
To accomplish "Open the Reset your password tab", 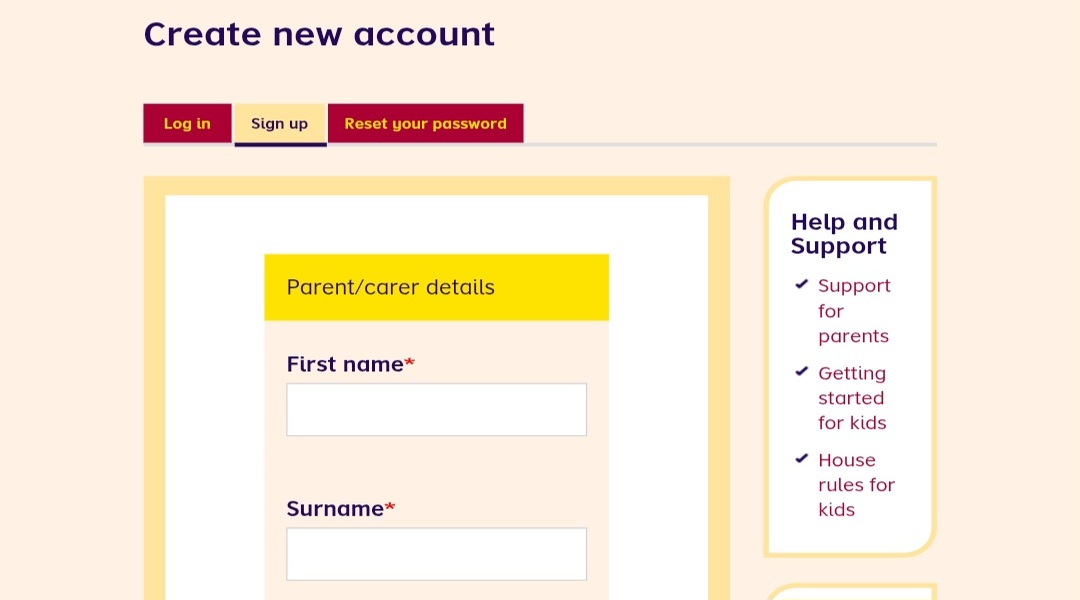I will (x=425, y=124).
